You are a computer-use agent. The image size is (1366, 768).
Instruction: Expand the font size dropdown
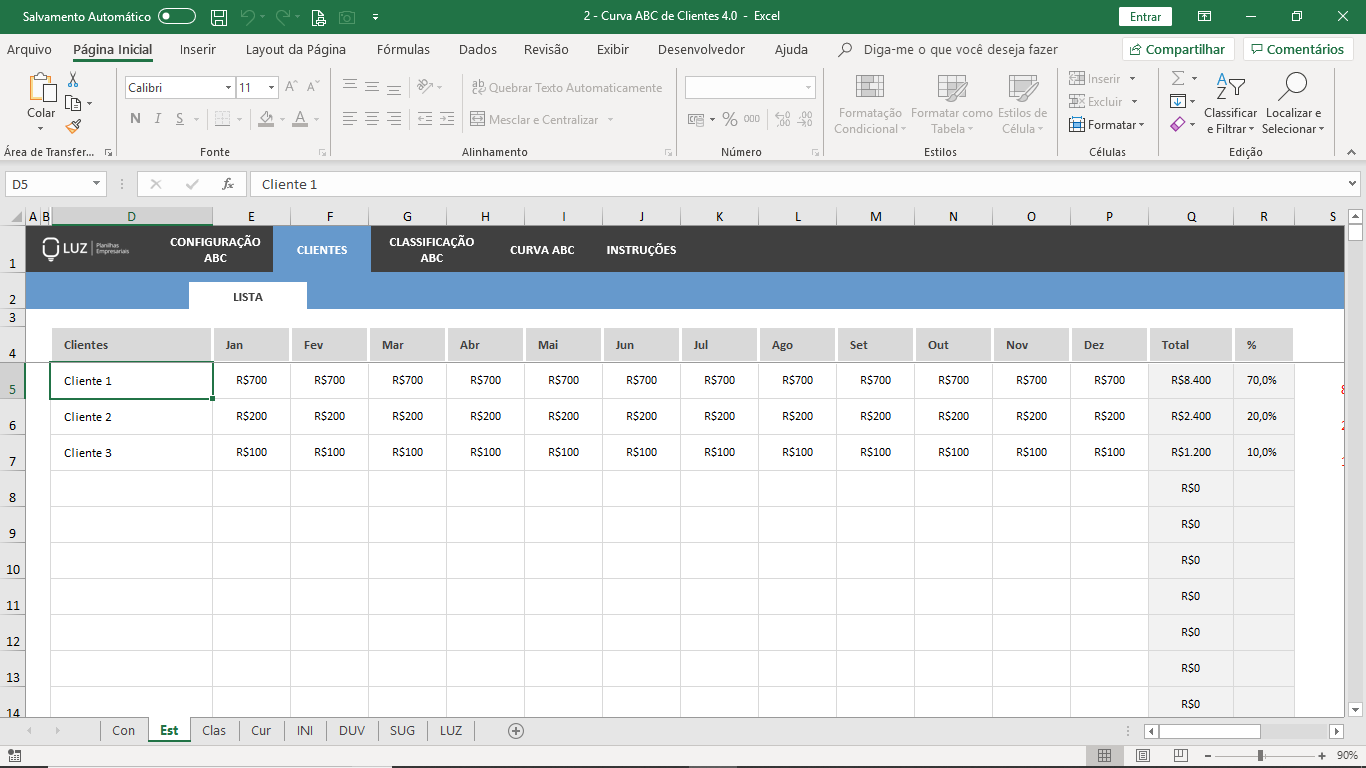coord(271,88)
